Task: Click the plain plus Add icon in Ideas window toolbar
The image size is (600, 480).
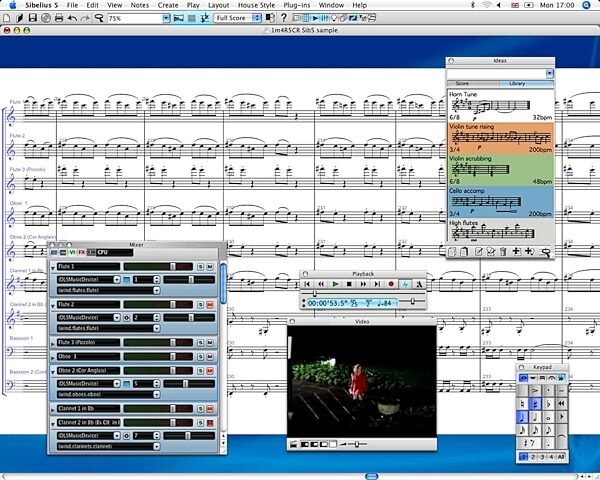Action: tap(516, 251)
